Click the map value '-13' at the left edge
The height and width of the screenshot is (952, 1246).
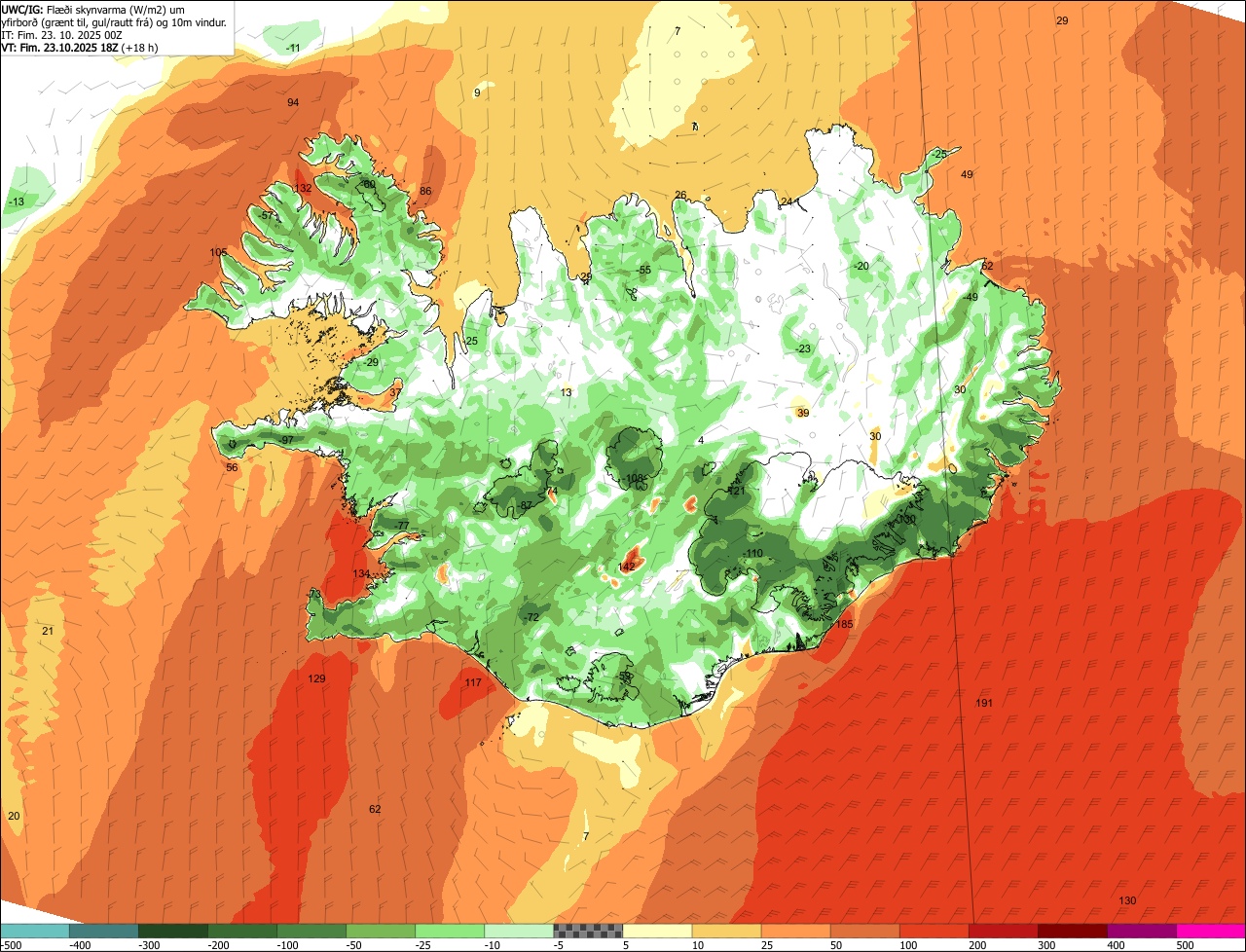tap(17, 201)
